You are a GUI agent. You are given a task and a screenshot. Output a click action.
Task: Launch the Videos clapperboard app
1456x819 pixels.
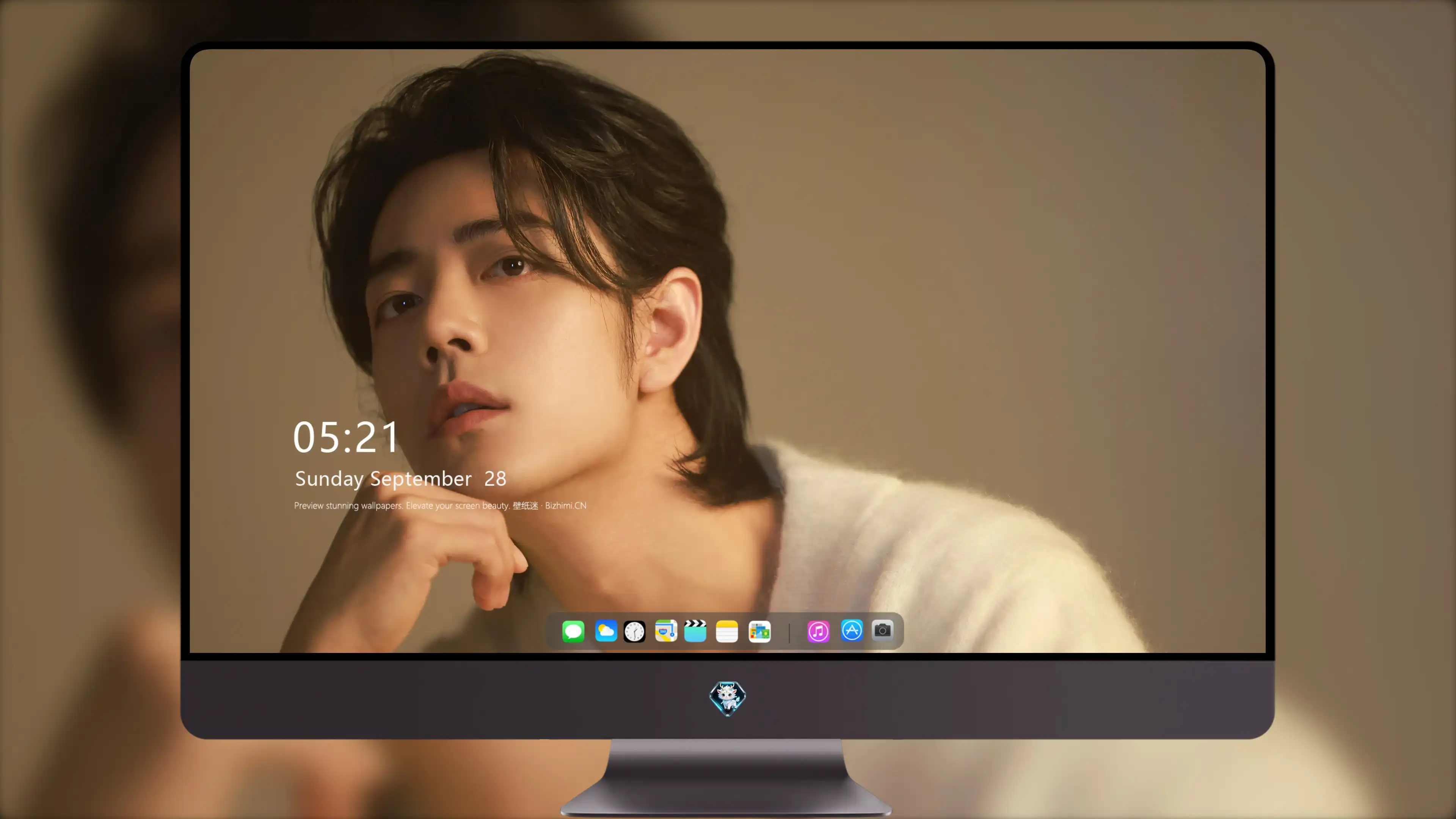(x=695, y=631)
